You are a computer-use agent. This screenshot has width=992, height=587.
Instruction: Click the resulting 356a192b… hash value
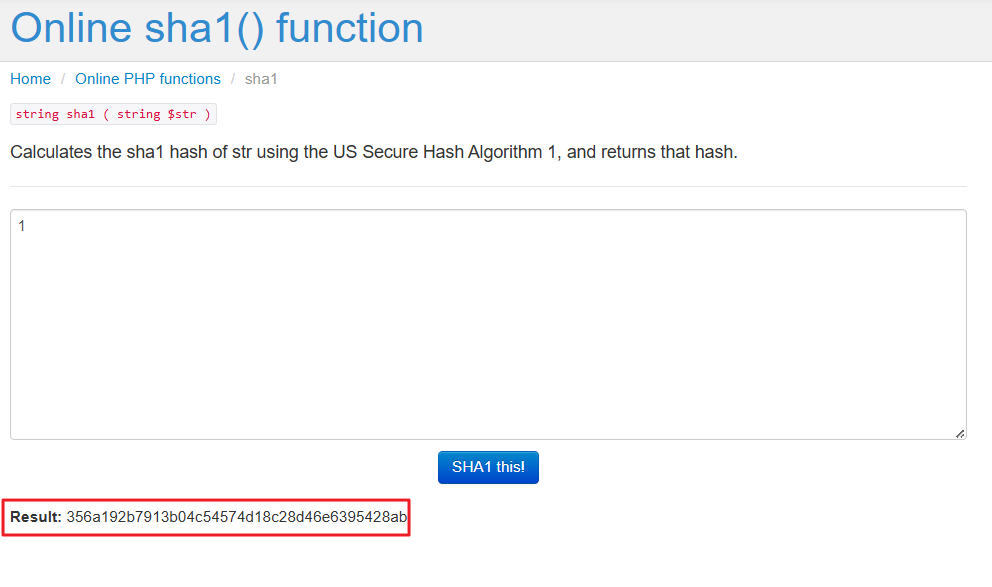[236, 517]
